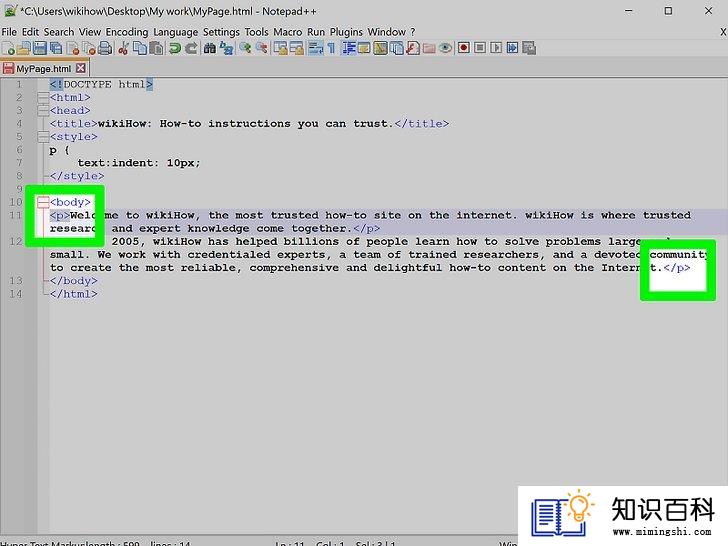728x546 pixels.
Task: Click the Replace toolbar icon
Action: [226, 48]
